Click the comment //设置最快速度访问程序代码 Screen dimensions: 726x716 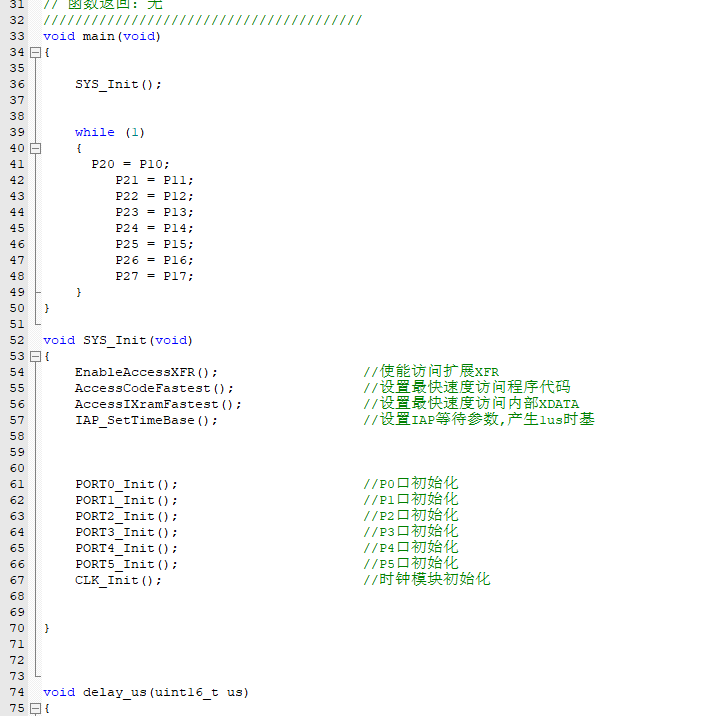pyautogui.click(x=467, y=387)
